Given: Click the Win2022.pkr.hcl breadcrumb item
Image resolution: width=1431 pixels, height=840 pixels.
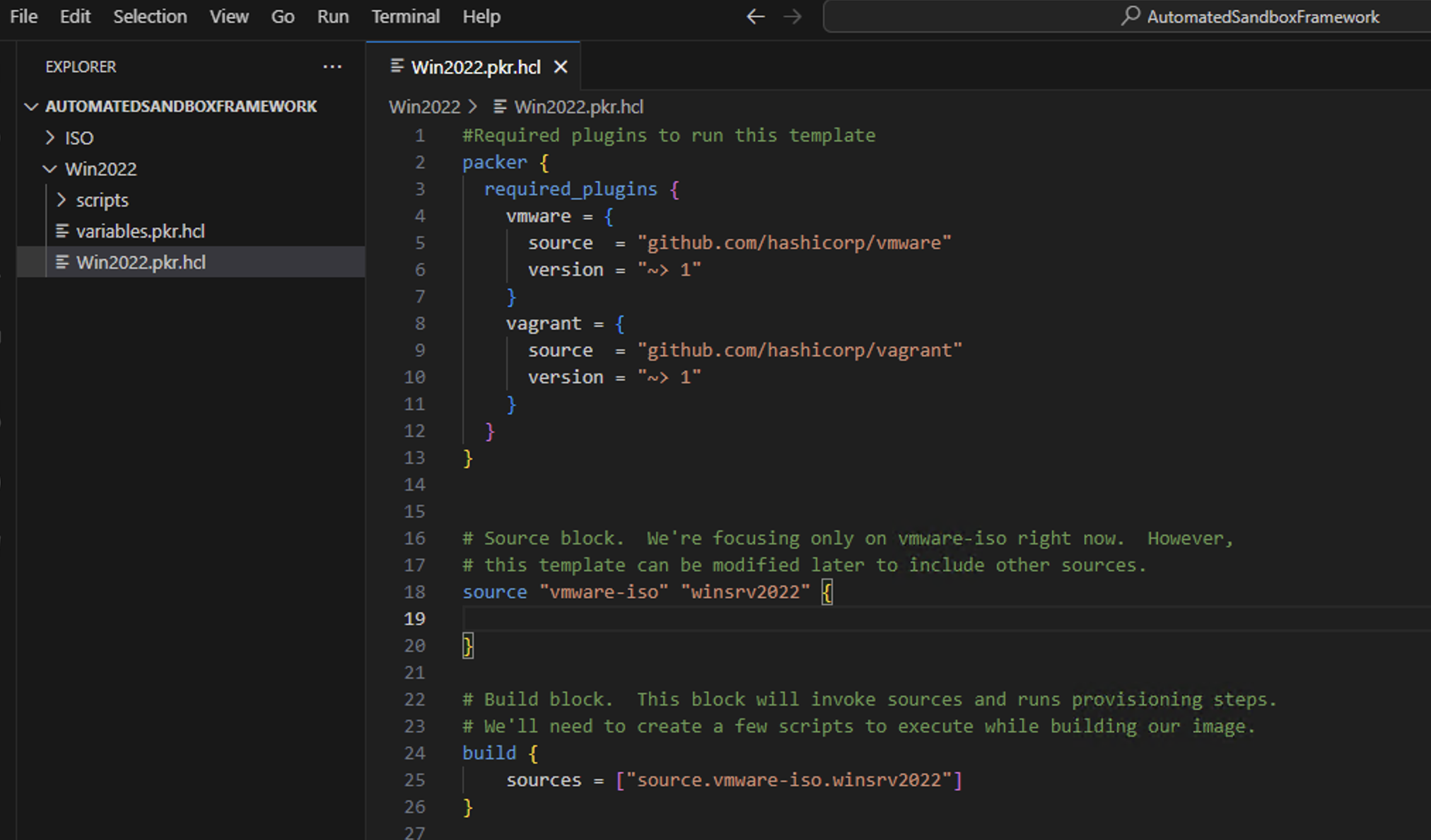Looking at the screenshot, I should pyautogui.click(x=579, y=107).
